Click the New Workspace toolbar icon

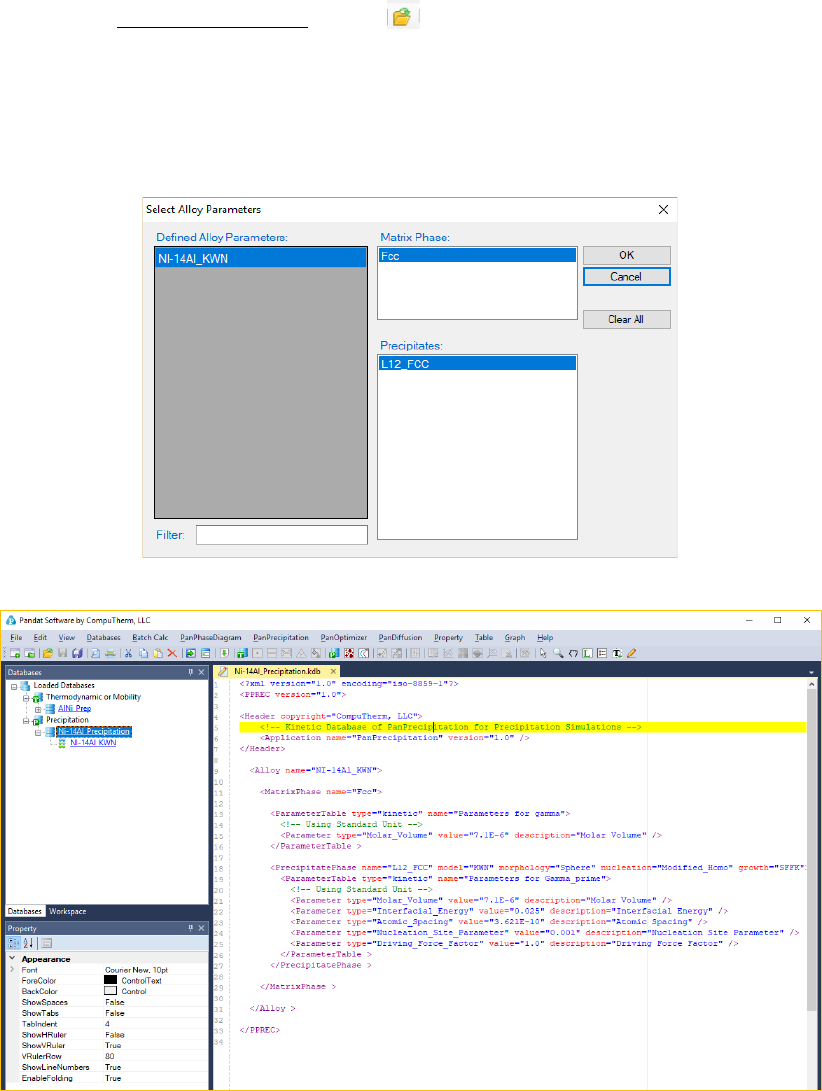coord(15,653)
